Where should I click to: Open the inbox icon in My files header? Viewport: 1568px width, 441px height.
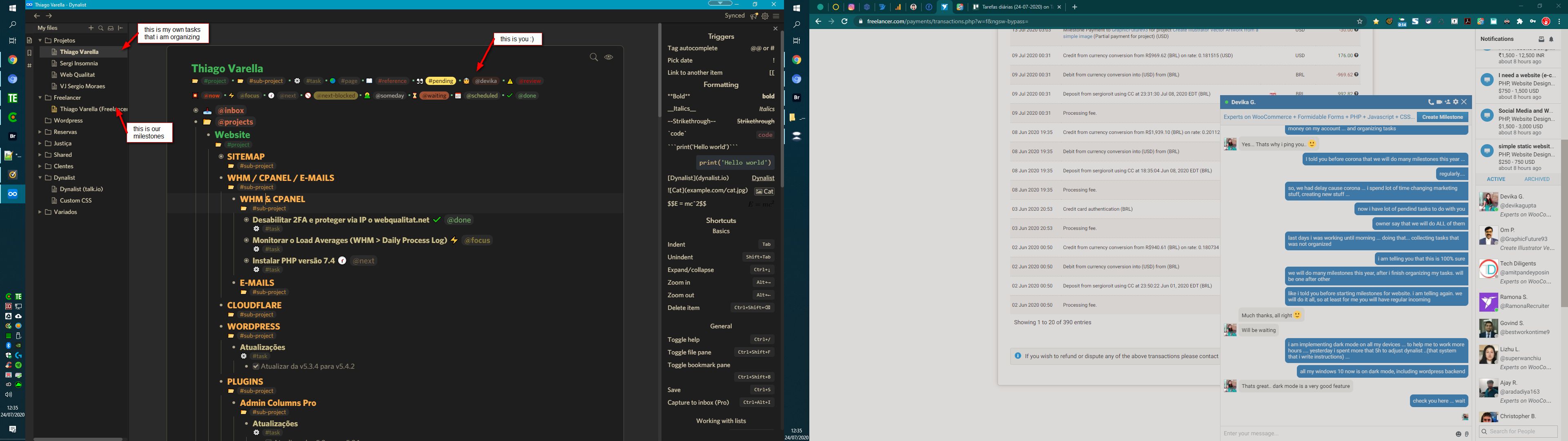coord(111,28)
